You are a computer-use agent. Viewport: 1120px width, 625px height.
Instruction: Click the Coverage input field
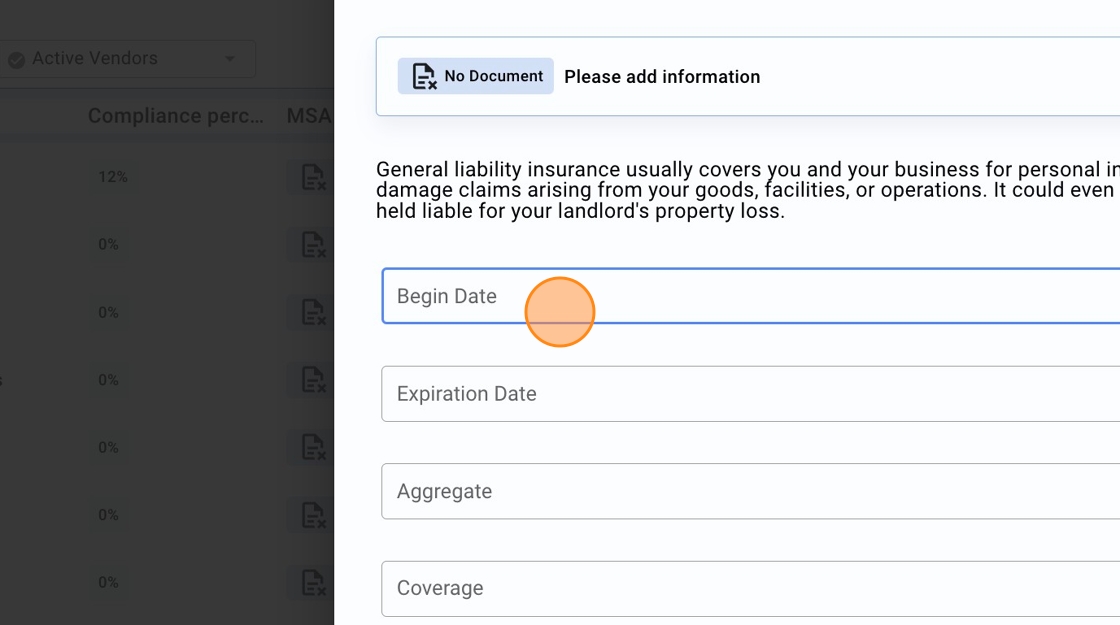click(x=750, y=588)
